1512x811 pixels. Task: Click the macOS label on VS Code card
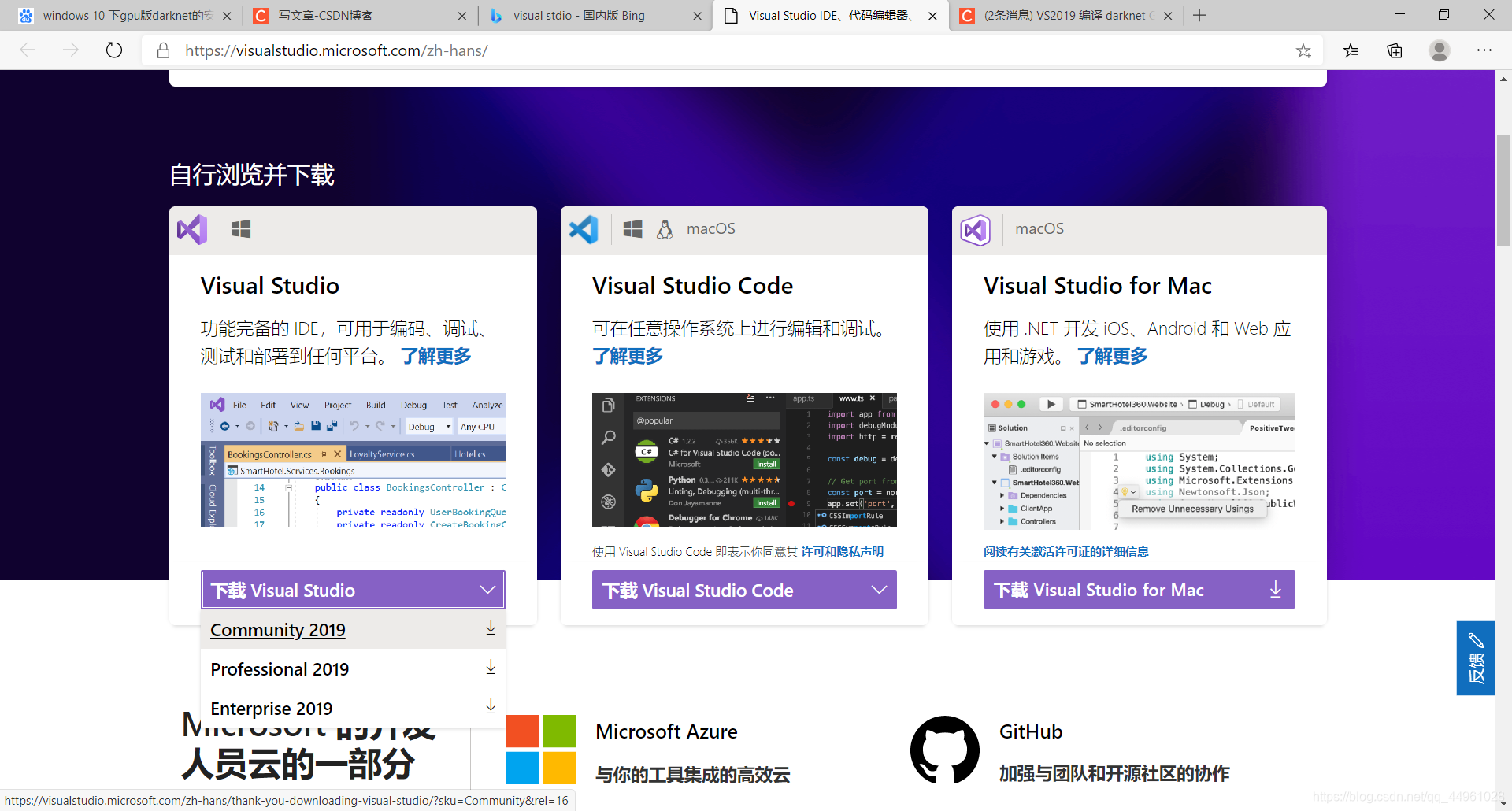(x=711, y=229)
